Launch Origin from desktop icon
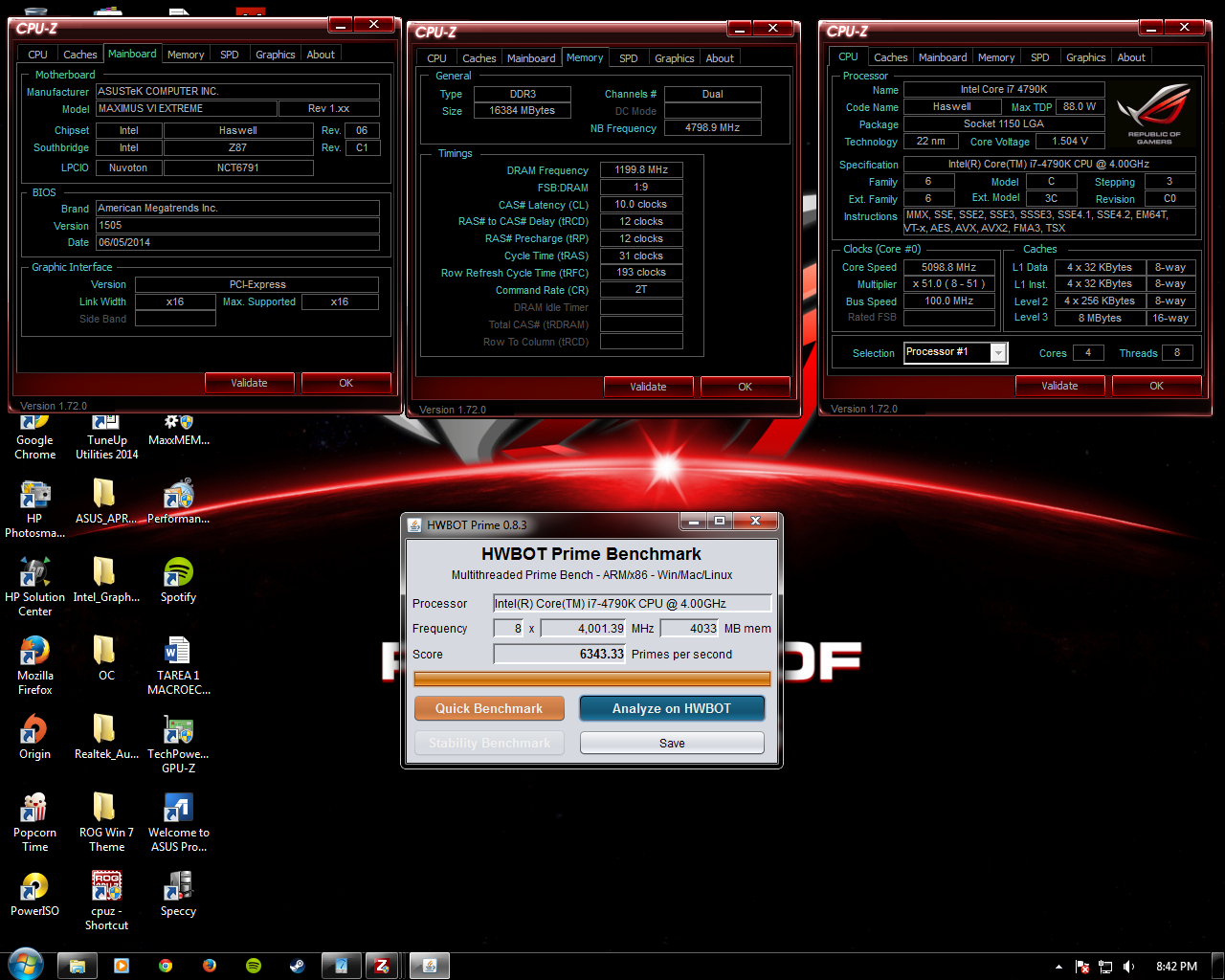The image size is (1225, 980). click(x=34, y=738)
